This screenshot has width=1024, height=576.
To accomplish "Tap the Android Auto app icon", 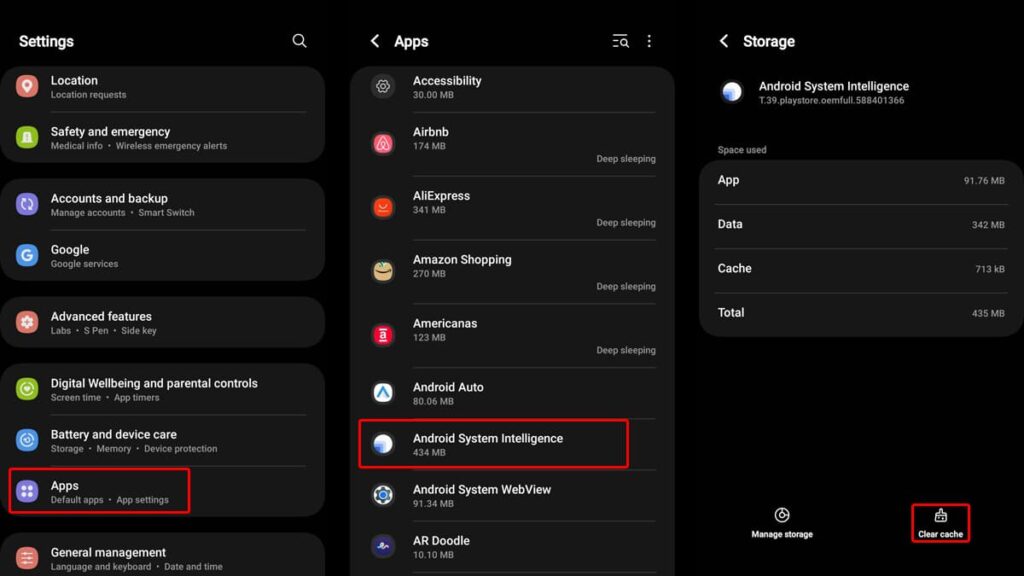I will pyautogui.click(x=383, y=393).
